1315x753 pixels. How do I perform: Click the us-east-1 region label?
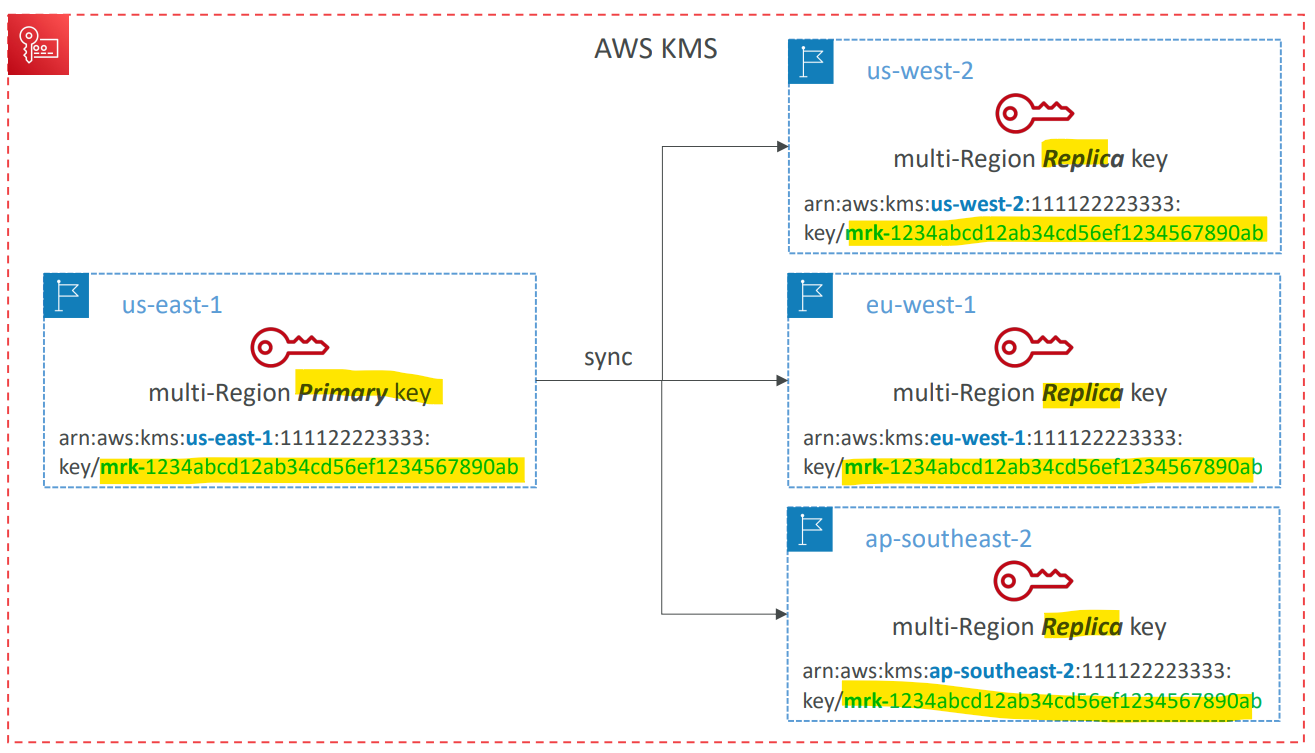(x=172, y=304)
